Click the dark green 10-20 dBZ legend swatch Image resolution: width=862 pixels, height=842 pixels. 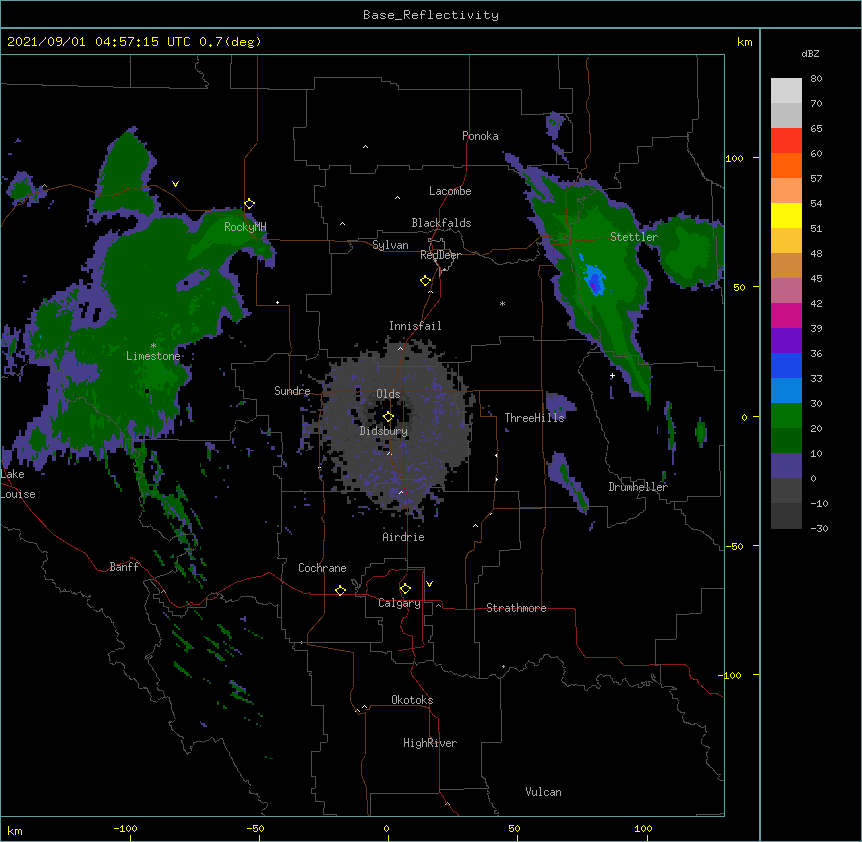coord(786,441)
